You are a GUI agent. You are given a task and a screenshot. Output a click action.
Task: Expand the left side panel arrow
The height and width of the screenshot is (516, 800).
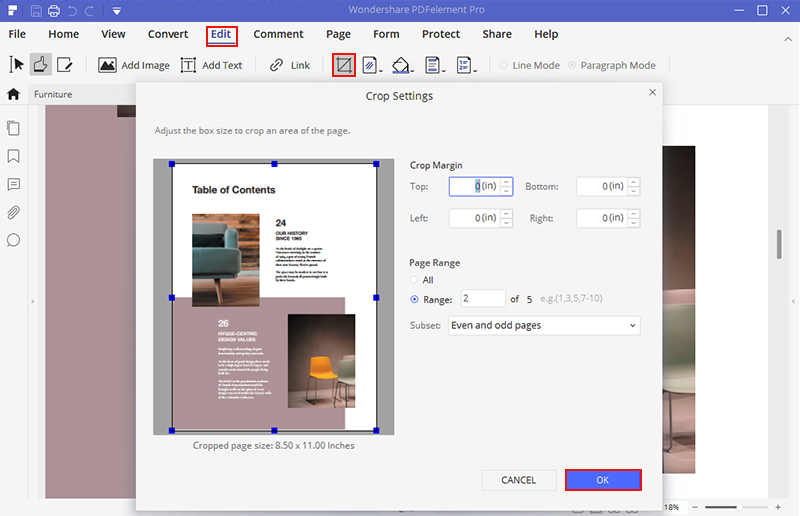(32, 302)
